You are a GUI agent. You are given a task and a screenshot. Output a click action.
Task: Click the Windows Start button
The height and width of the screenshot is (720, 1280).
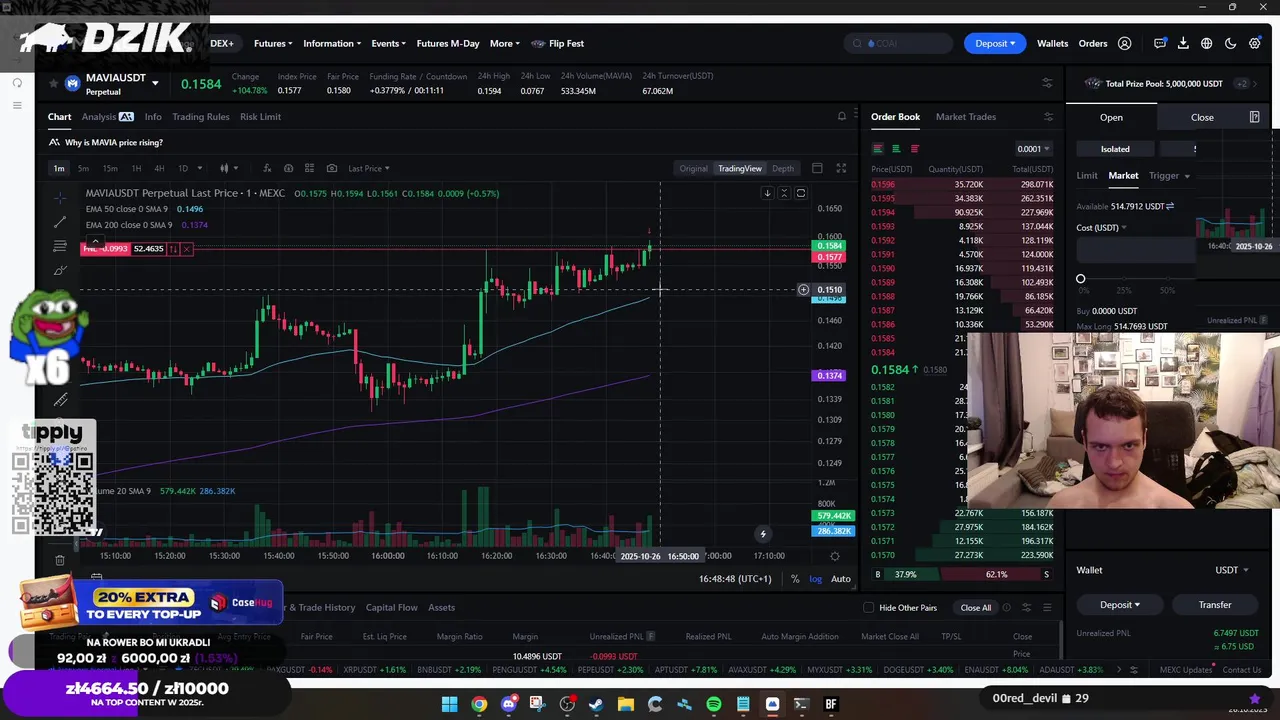[450, 705]
